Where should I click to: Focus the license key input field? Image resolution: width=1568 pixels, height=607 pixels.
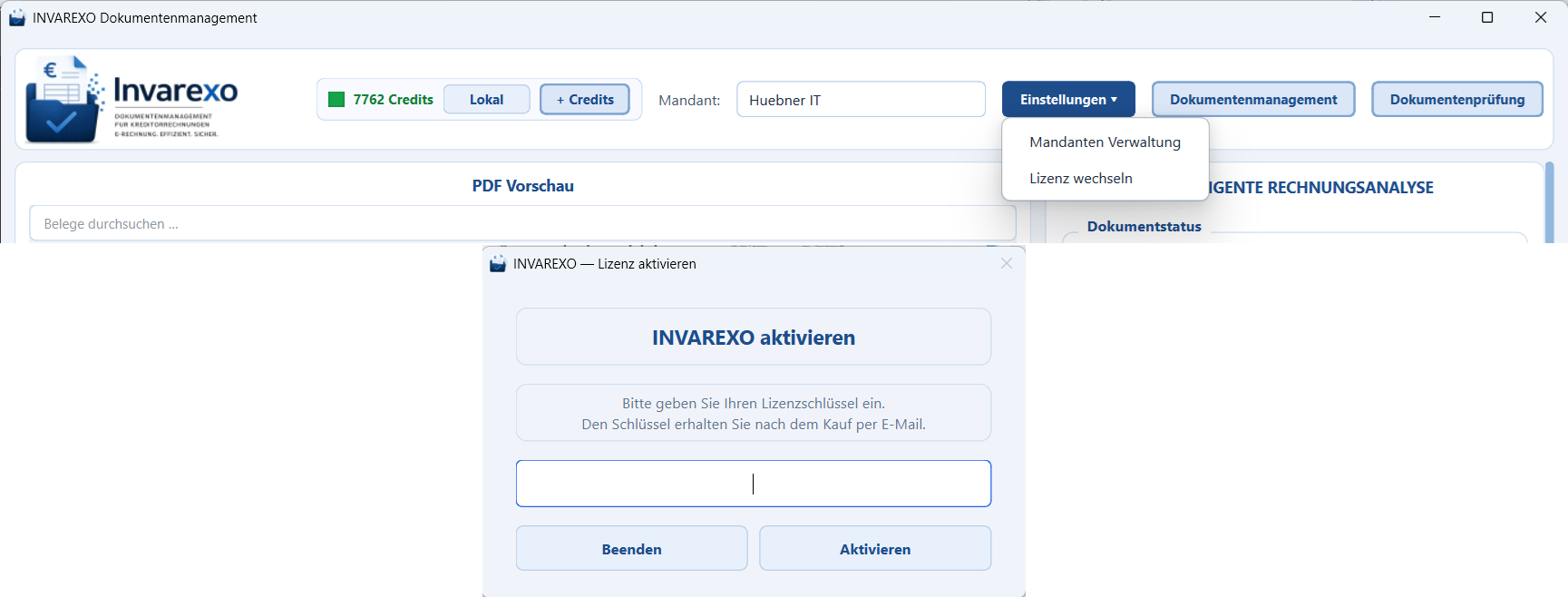click(754, 484)
